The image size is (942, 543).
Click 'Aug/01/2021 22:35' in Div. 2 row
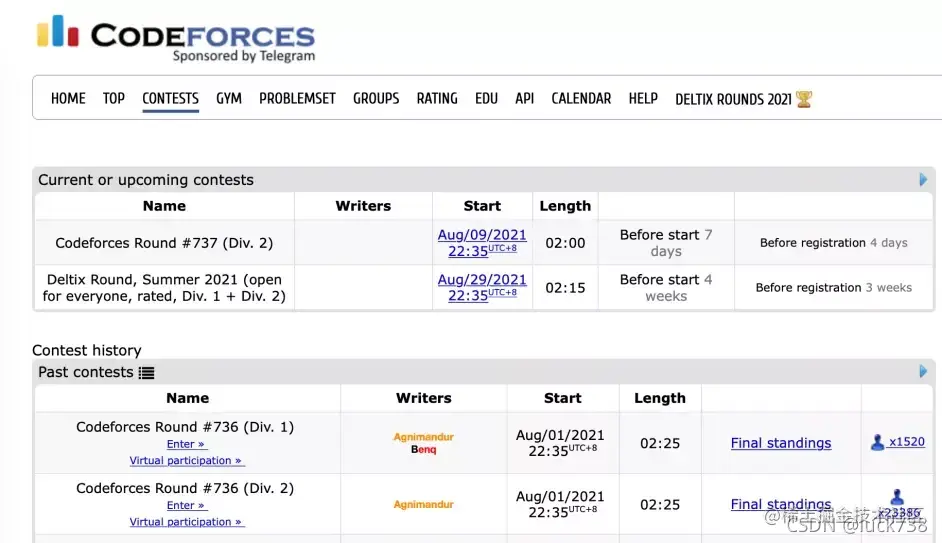tap(560, 505)
